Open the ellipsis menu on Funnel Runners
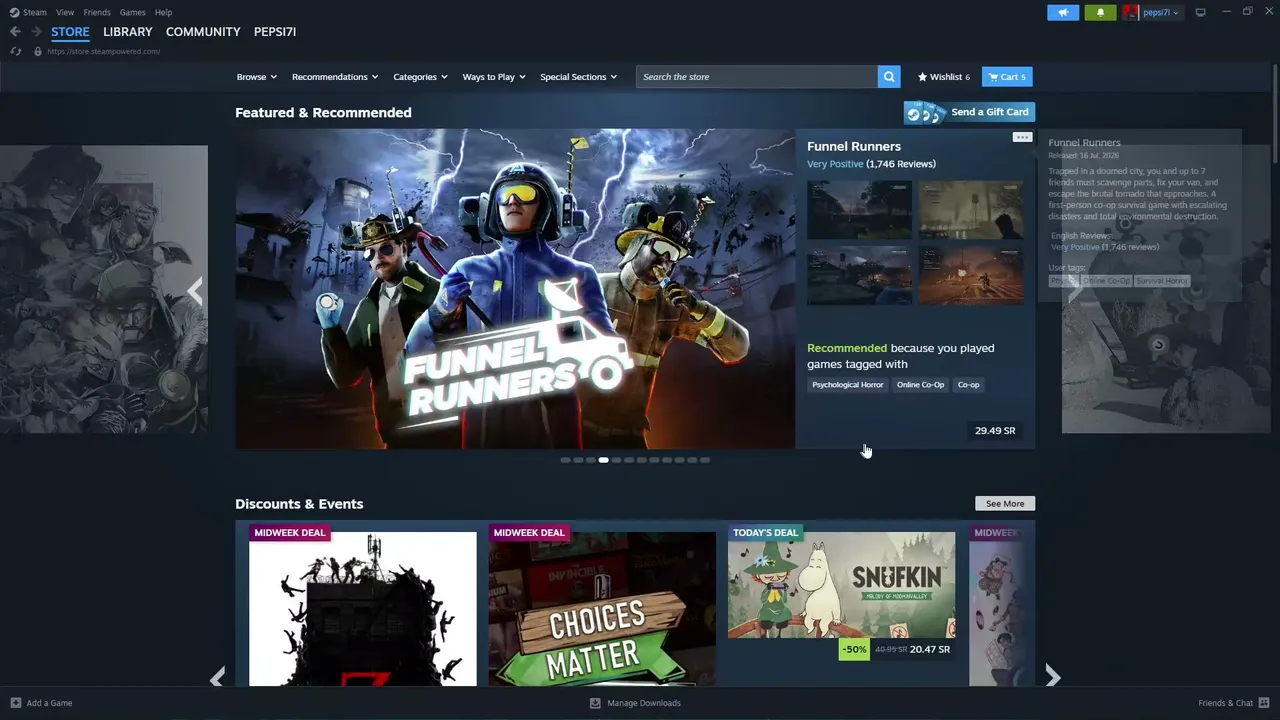Viewport: 1280px width, 720px height. click(x=1021, y=137)
